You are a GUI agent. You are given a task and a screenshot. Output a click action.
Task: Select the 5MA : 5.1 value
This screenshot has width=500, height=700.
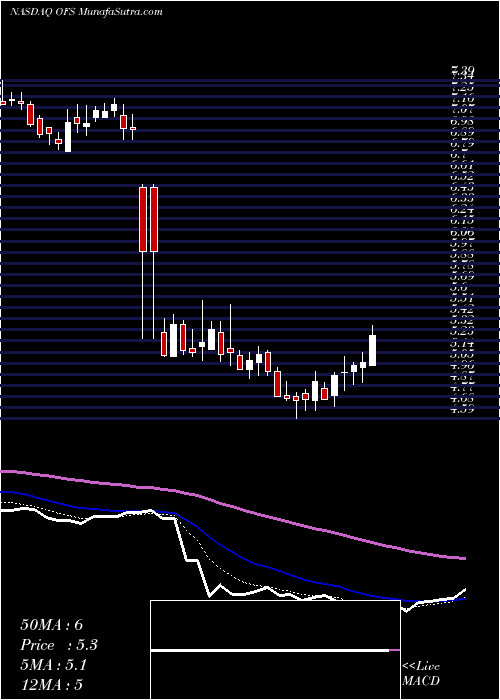tap(53, 665)
